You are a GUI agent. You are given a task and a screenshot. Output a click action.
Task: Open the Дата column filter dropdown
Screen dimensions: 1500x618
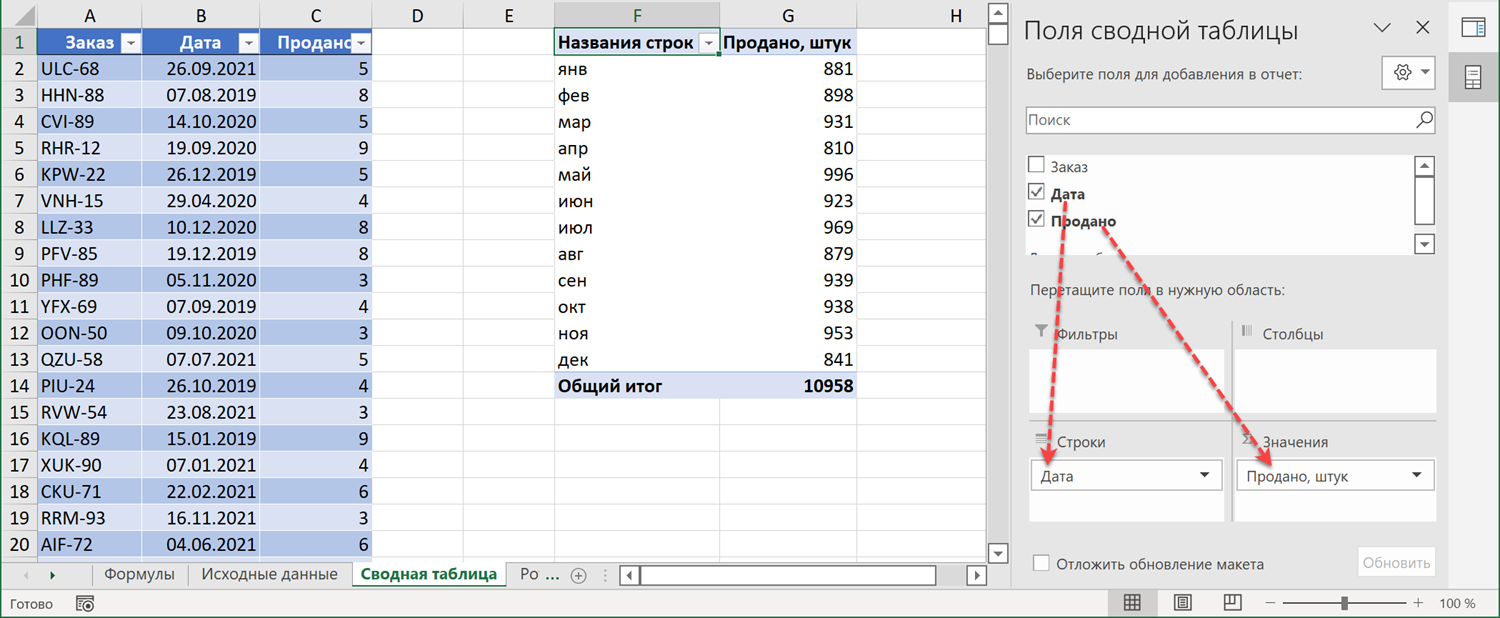(248, 43)
